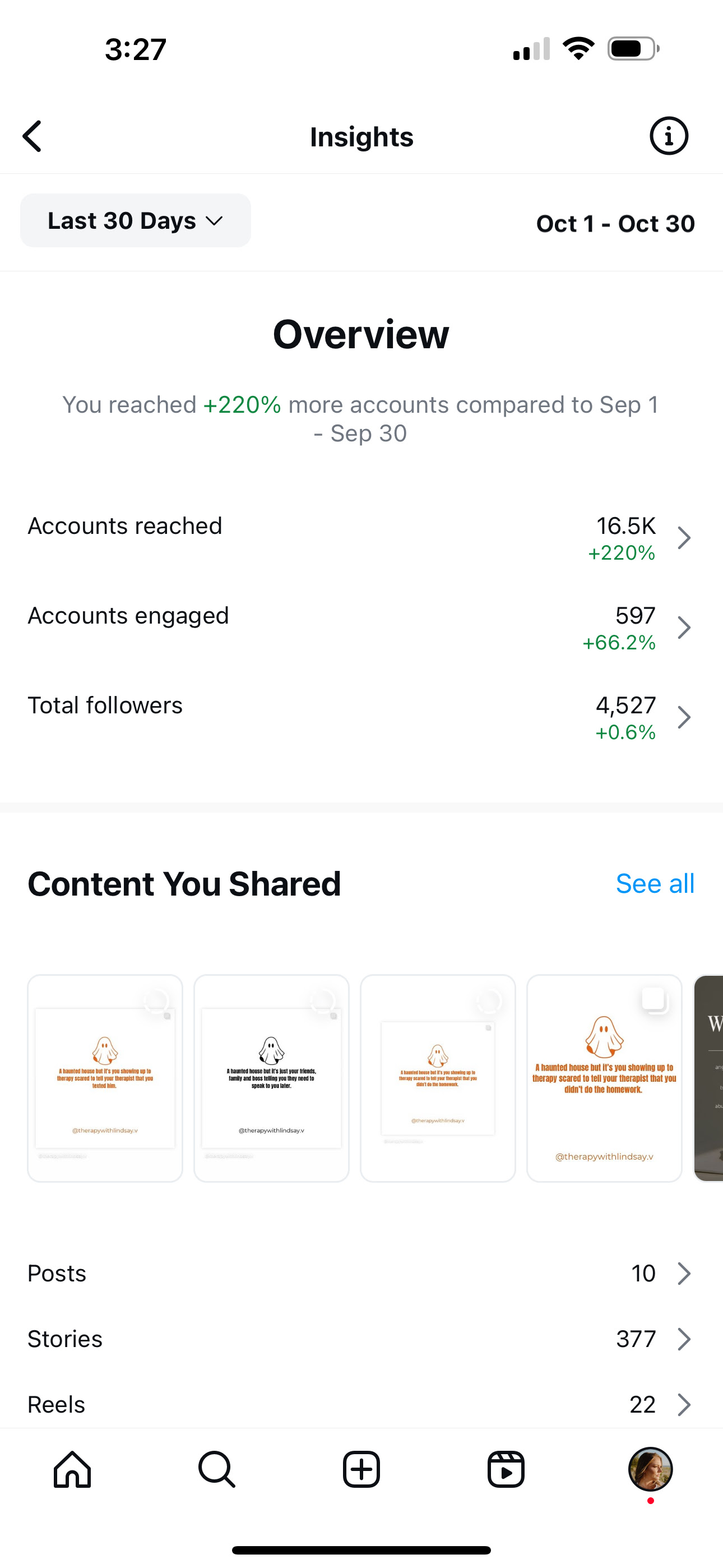The width and height of the screenshot is (723, 1568).
Task: Open the Last 30 Days dropdown
Action: click(x=135, y=220)
